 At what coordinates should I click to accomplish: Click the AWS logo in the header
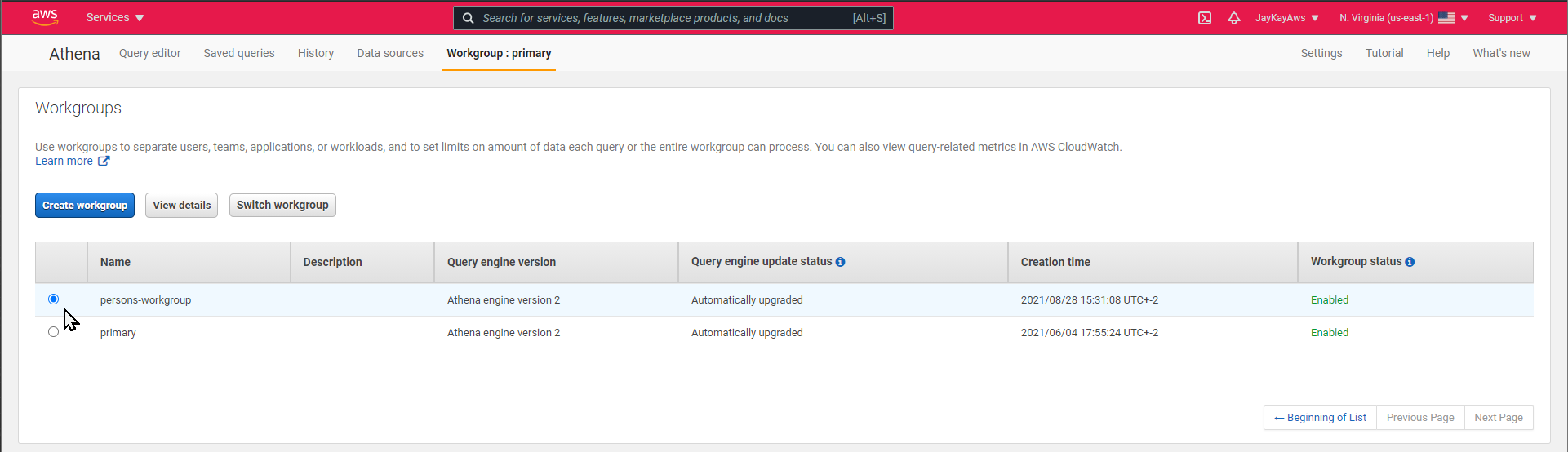45,17
